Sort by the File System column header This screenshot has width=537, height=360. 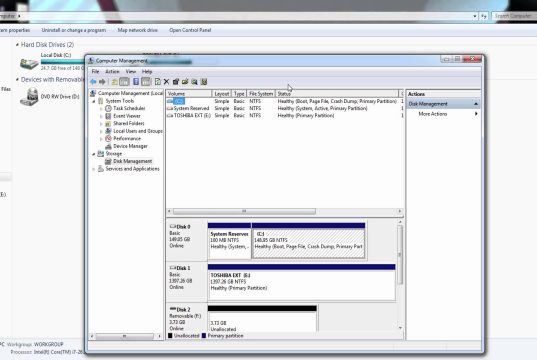(x=261, y=94)
